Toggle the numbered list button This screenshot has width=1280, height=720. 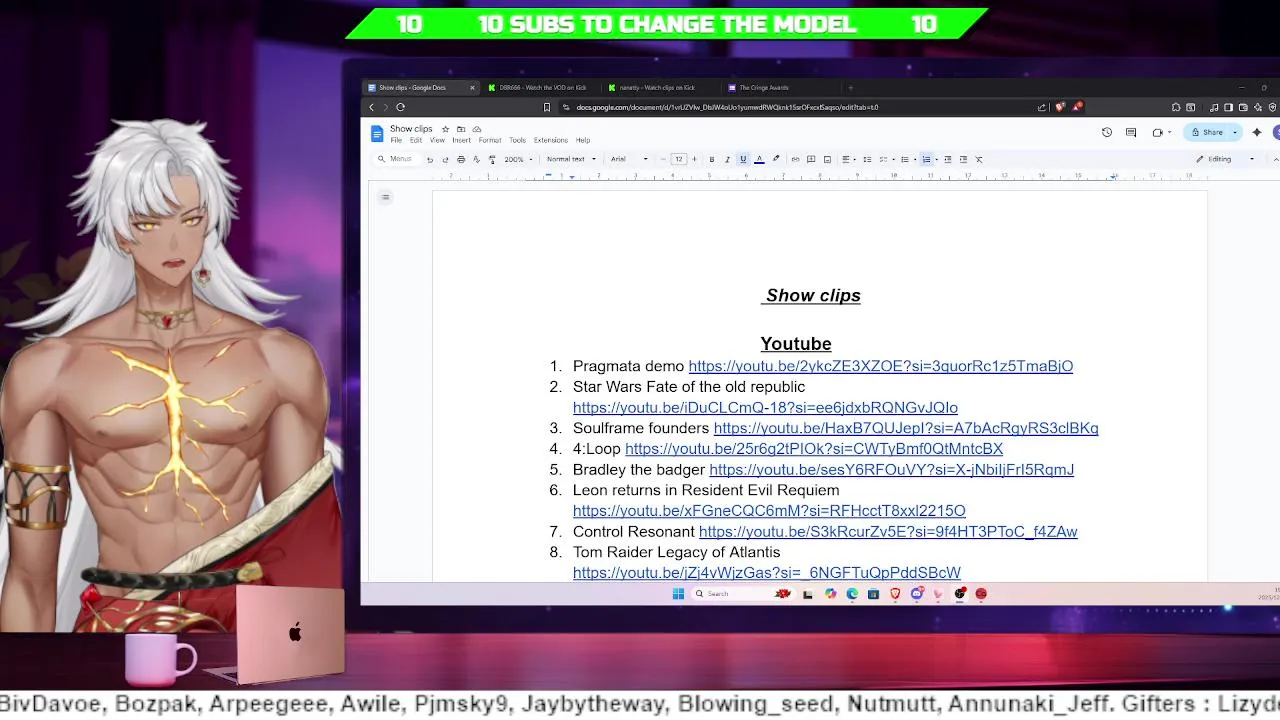926,159
